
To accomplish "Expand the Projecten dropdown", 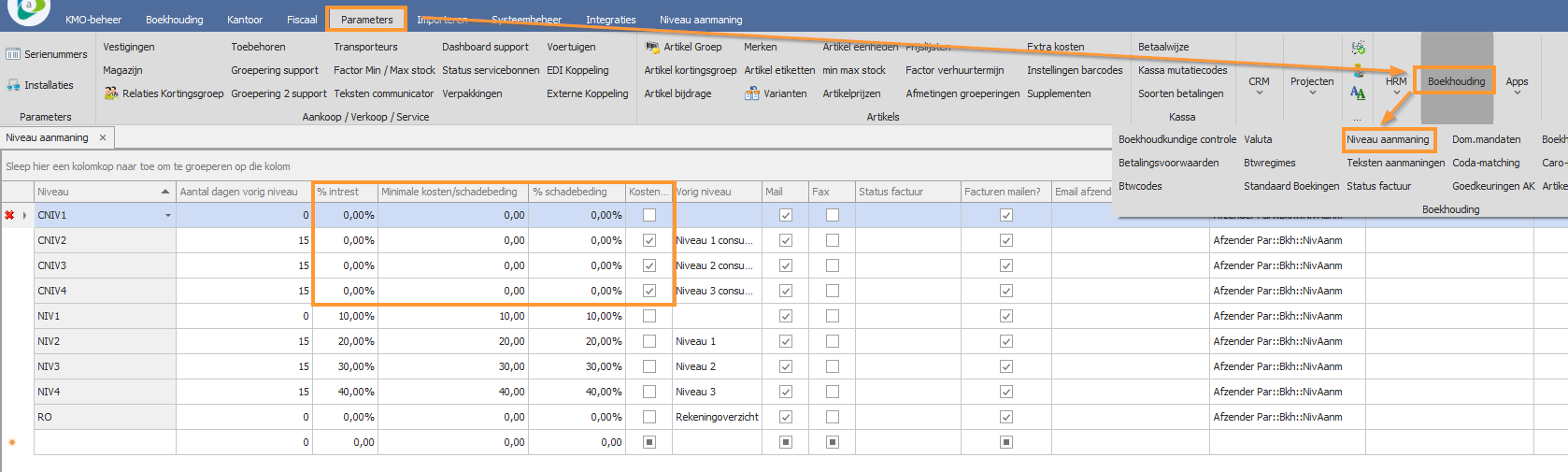I will tap(1312, 85).
